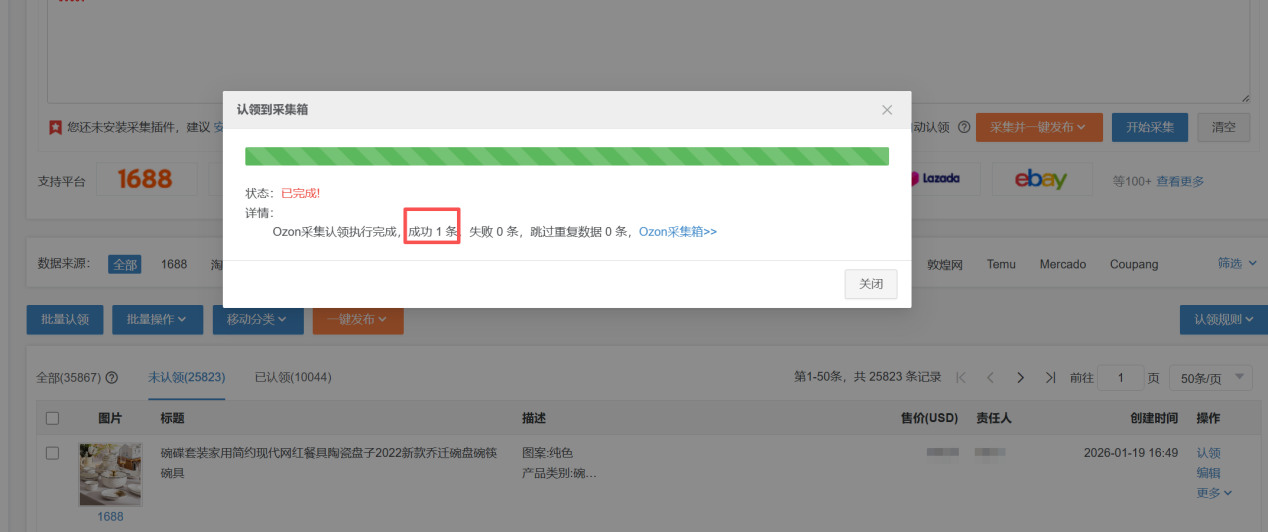The image size is (1268, 532).
Task: Check the first product row checkbox
Action: click(53, 453)
